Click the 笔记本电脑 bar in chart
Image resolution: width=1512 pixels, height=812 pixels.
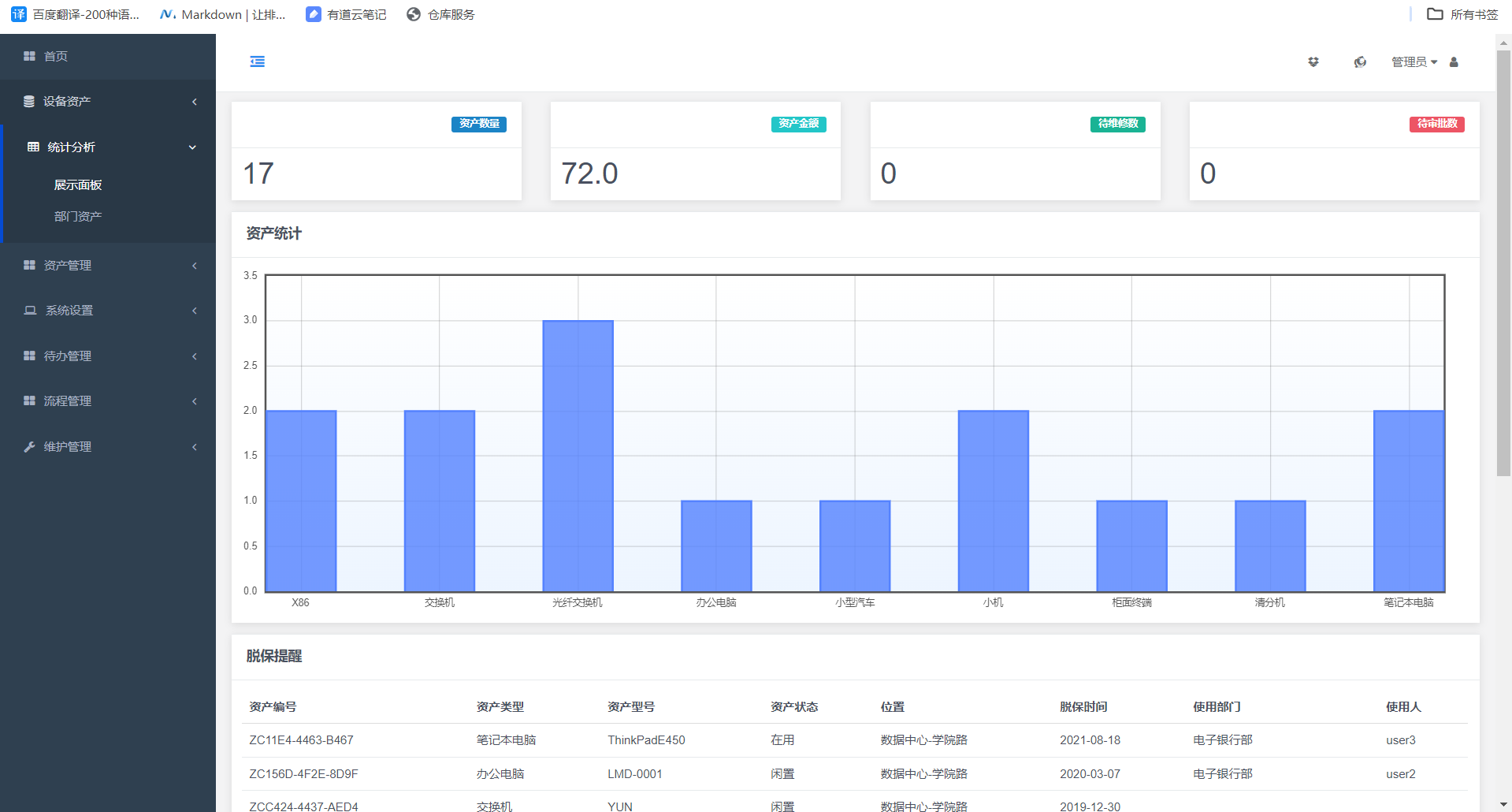(1409, 501)
